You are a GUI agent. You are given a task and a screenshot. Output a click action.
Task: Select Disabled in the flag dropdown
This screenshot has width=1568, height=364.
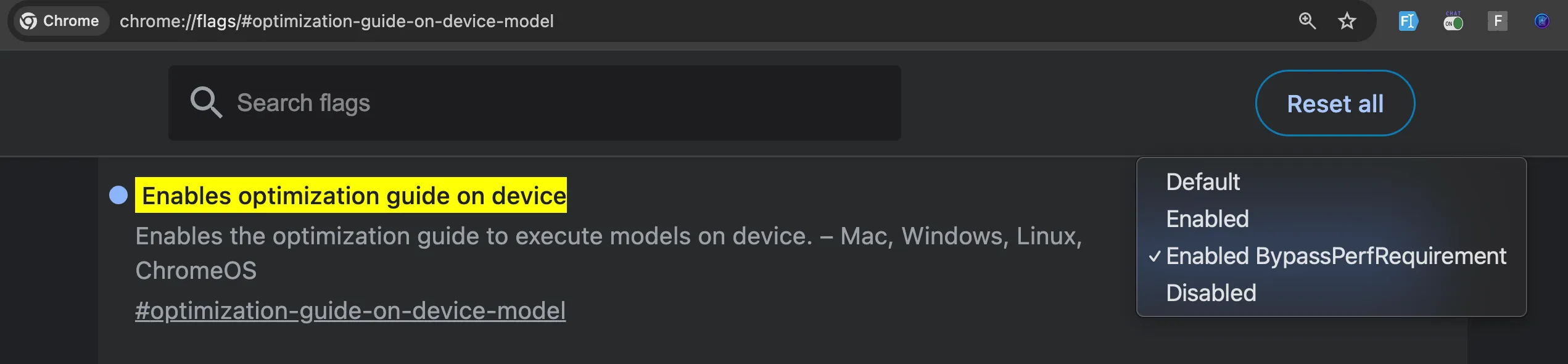tap(1211, 293)
